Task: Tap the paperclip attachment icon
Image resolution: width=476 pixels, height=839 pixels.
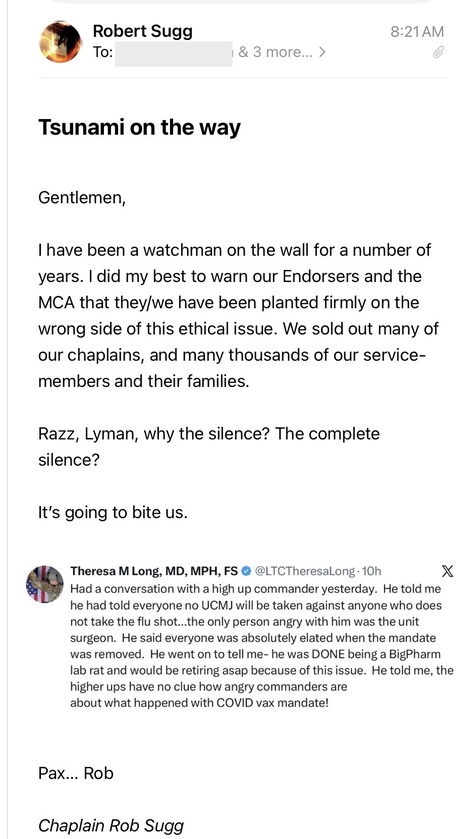Action: tap(438, 52)
